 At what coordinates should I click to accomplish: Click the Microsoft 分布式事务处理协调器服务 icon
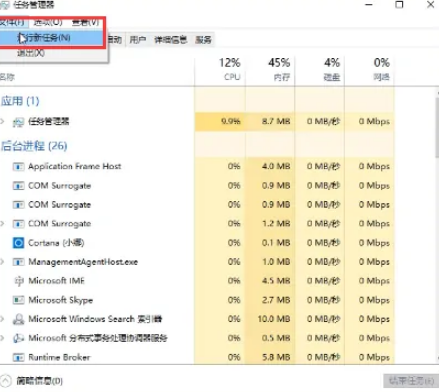18,338
